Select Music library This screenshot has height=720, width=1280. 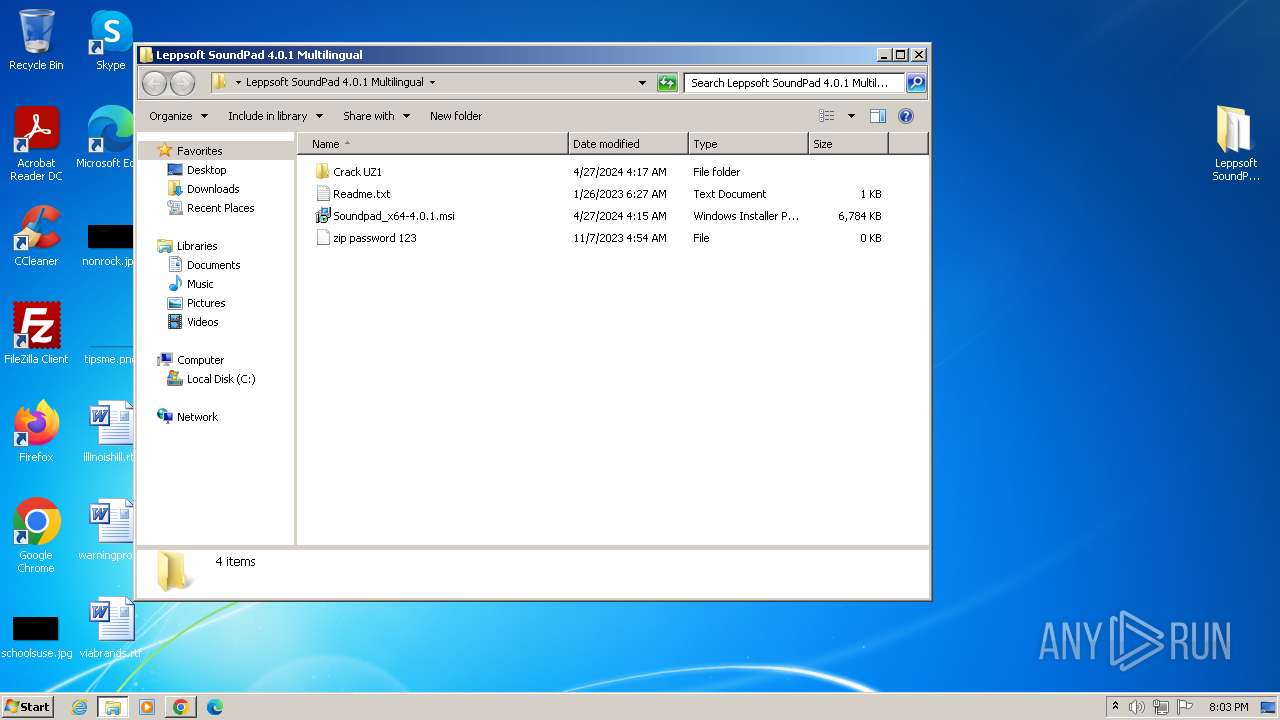pyautogui.click(x=200, y=284)
